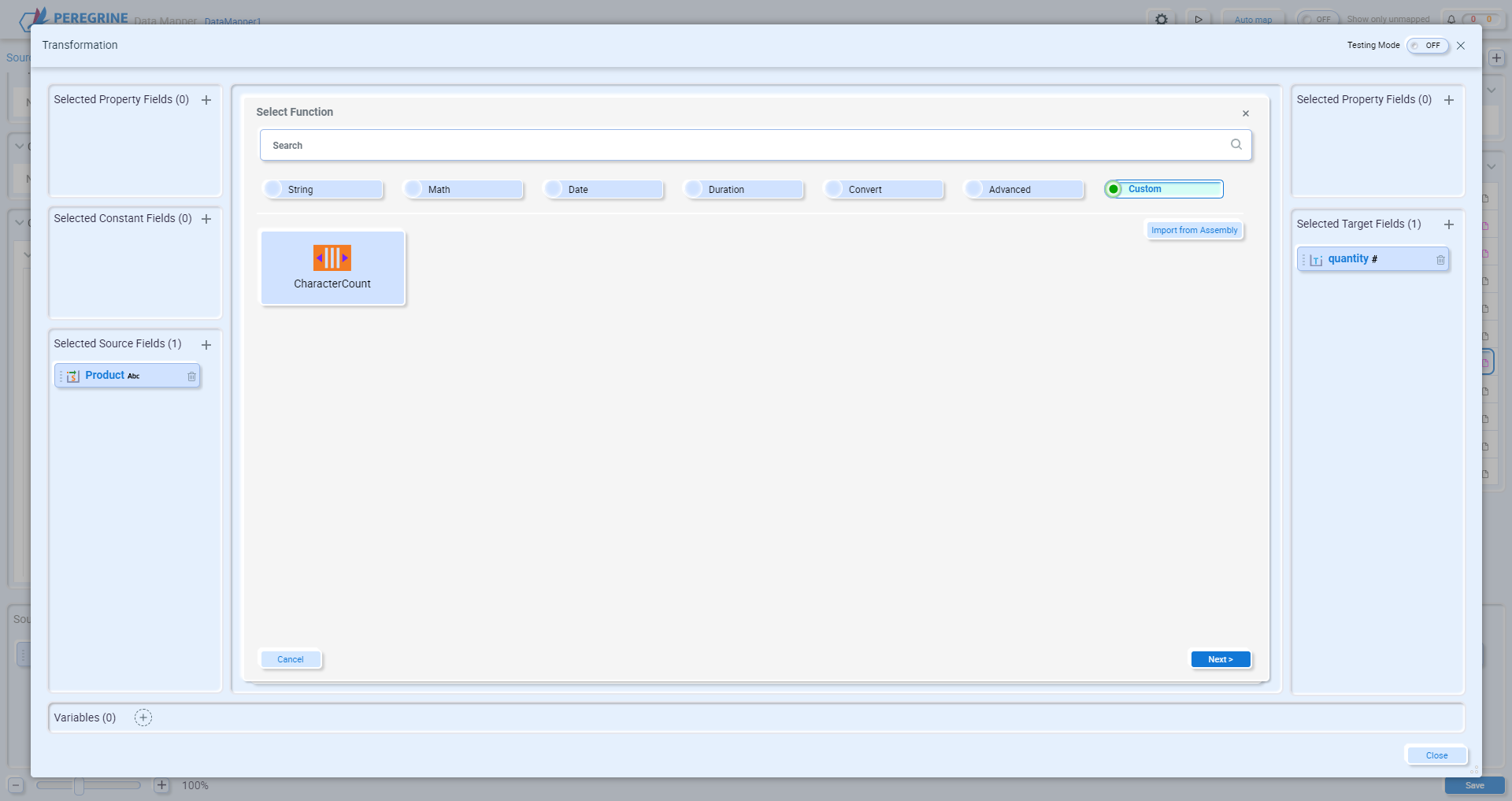The width and height of the screenshot is (1512, 801).
Task: Add a selected source field
Action: click(206, 345)
